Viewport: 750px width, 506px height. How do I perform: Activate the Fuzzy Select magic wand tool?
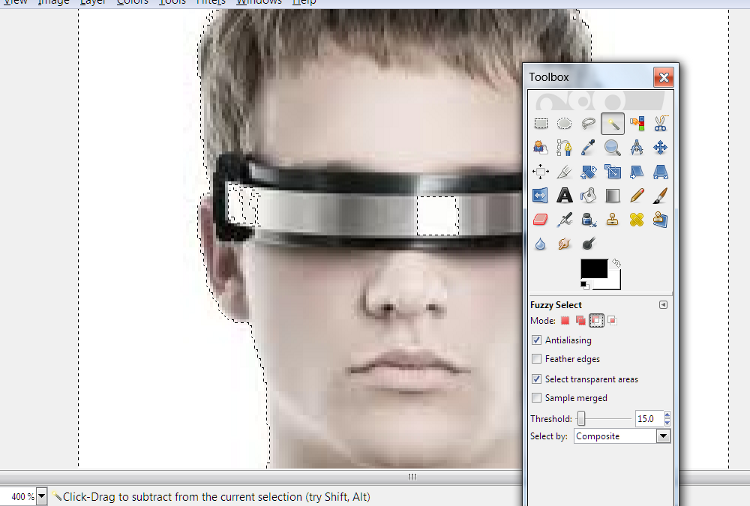[613, 124]
